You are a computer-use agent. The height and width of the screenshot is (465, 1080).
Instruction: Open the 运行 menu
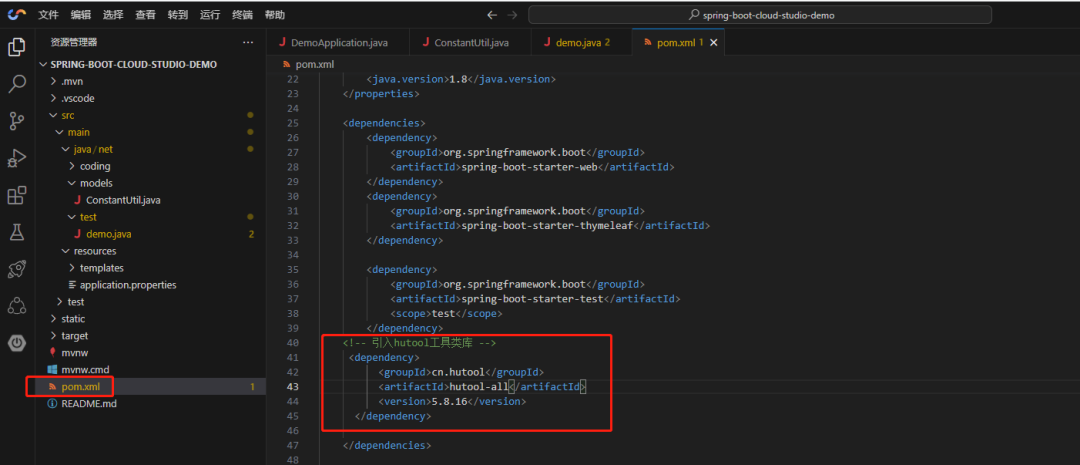pos(210,14)
